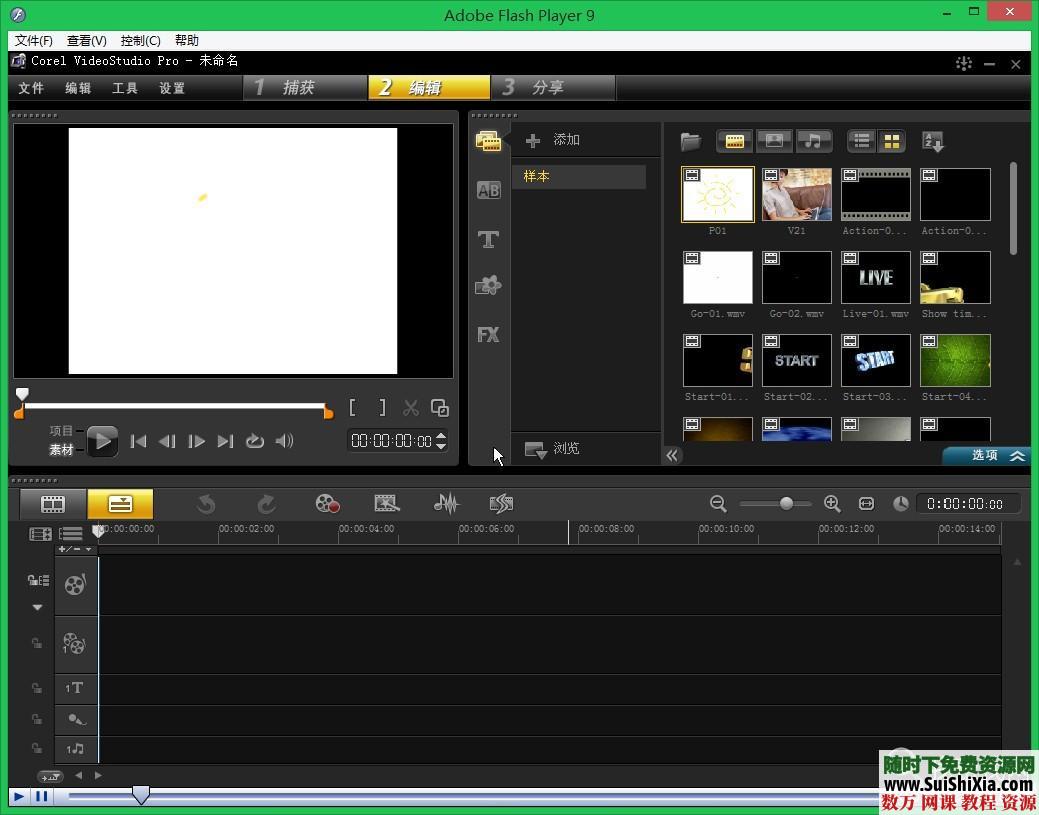Open the Transitions library (AB icon)

point(488,190)
